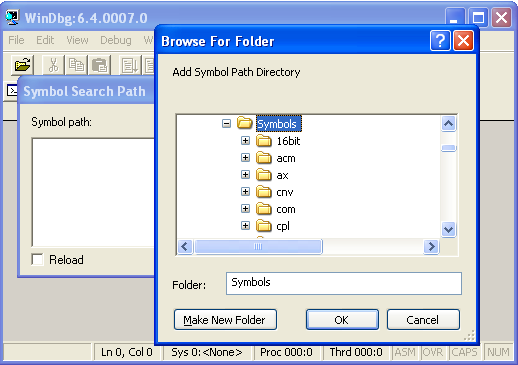Expand the ax folder
Viewport: 518px width, 365px height.
click(x=246, y=175)
